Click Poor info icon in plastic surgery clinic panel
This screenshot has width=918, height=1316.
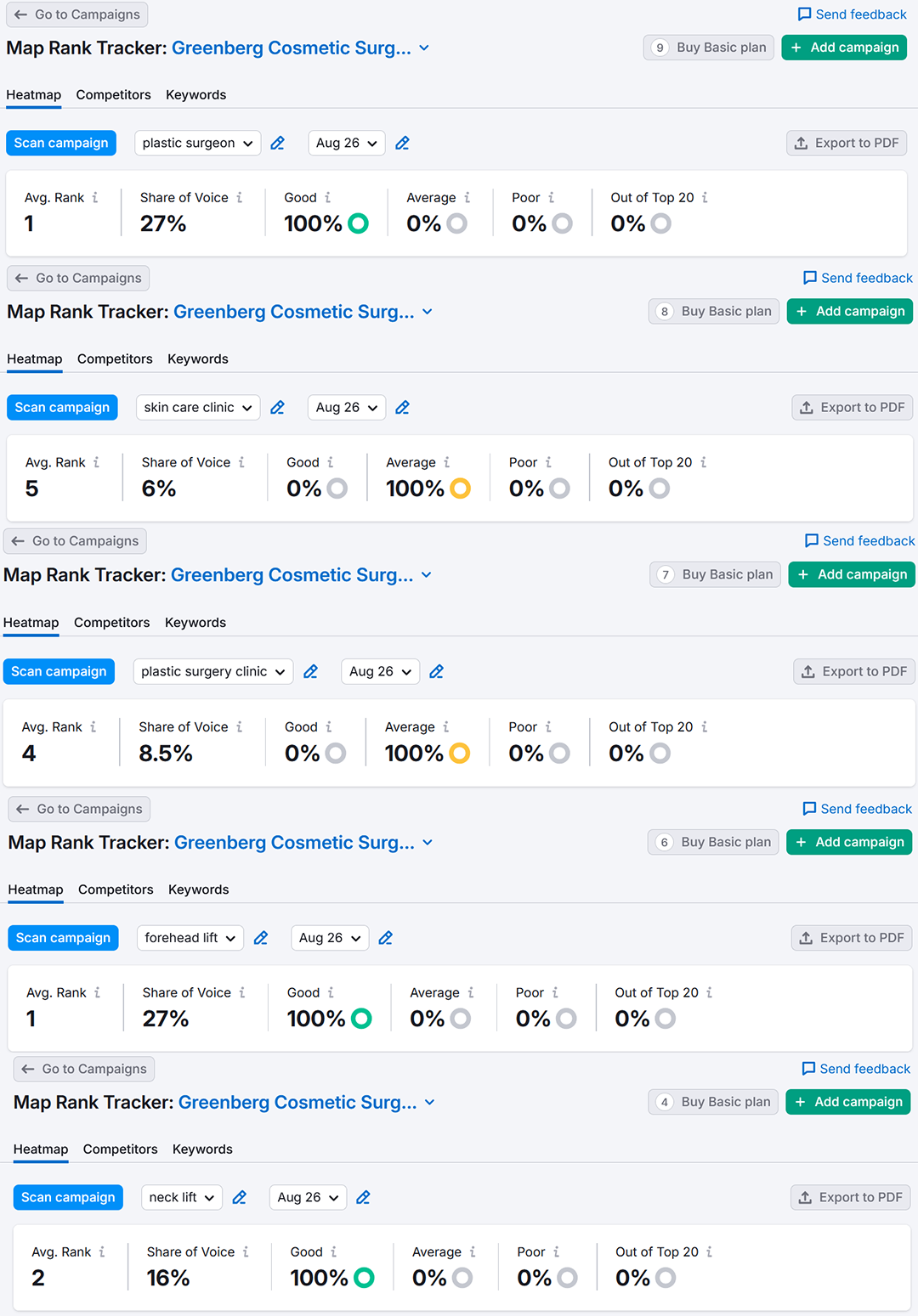[x=548, y=727]
